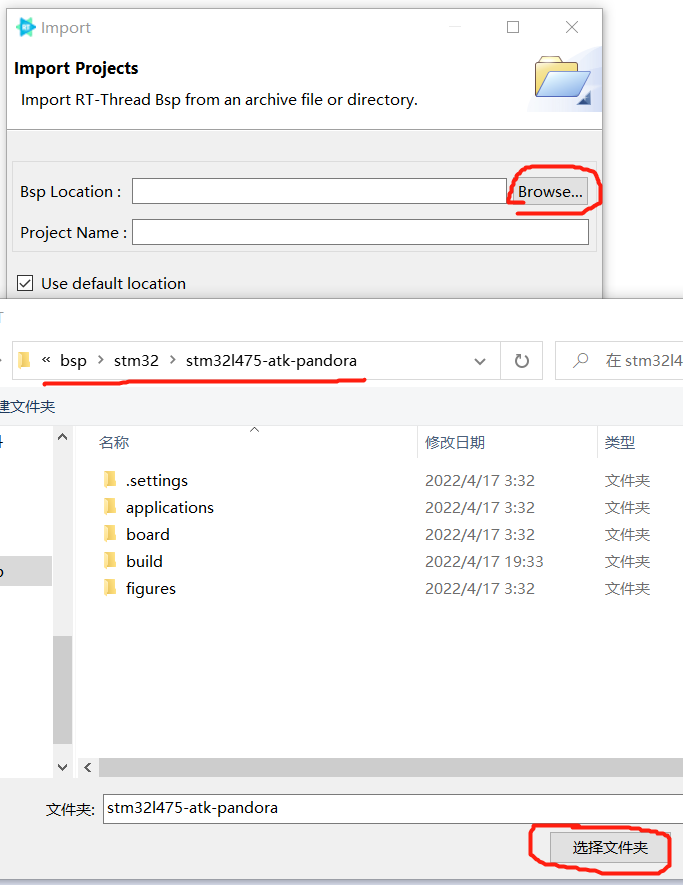Select the figures folder icon
Viewport: 683px width, 885px height.
[110, 588]
